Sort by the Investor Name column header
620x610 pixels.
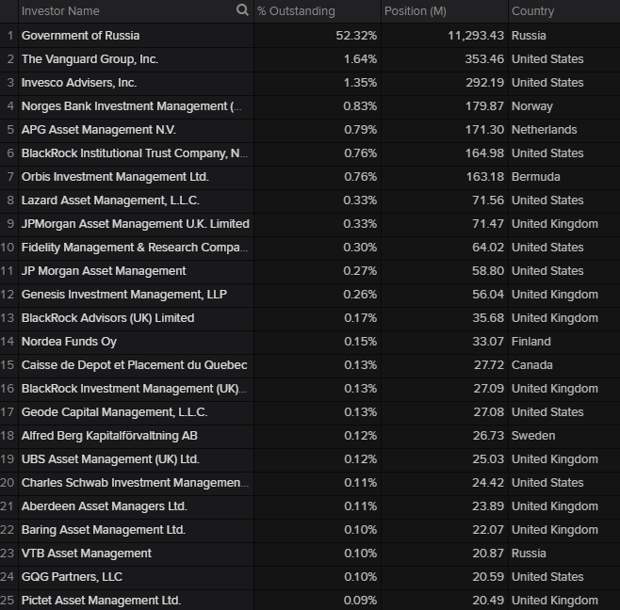click(60, 11)
